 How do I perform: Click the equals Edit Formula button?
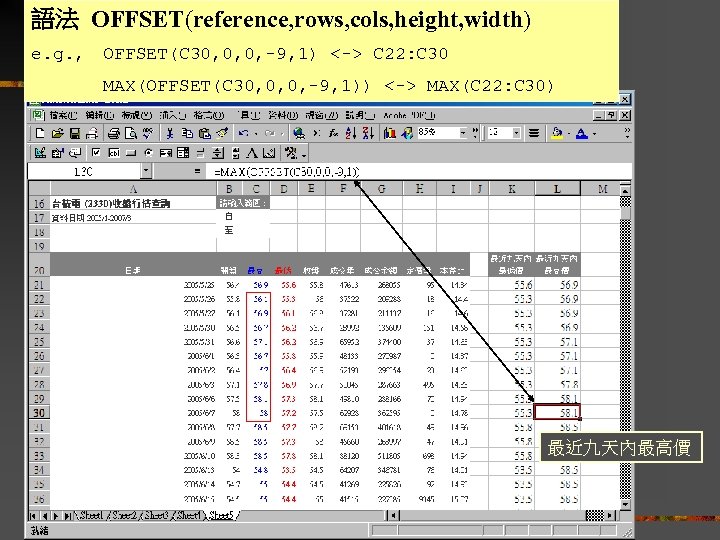(x=197, y=172)
